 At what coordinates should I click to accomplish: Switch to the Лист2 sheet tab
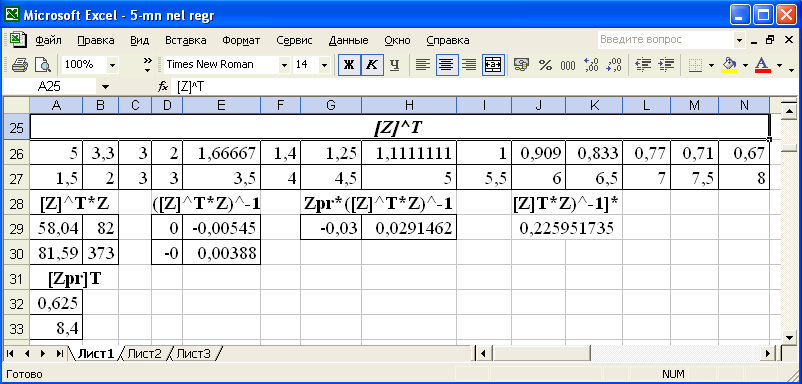[x=144, y=353]
